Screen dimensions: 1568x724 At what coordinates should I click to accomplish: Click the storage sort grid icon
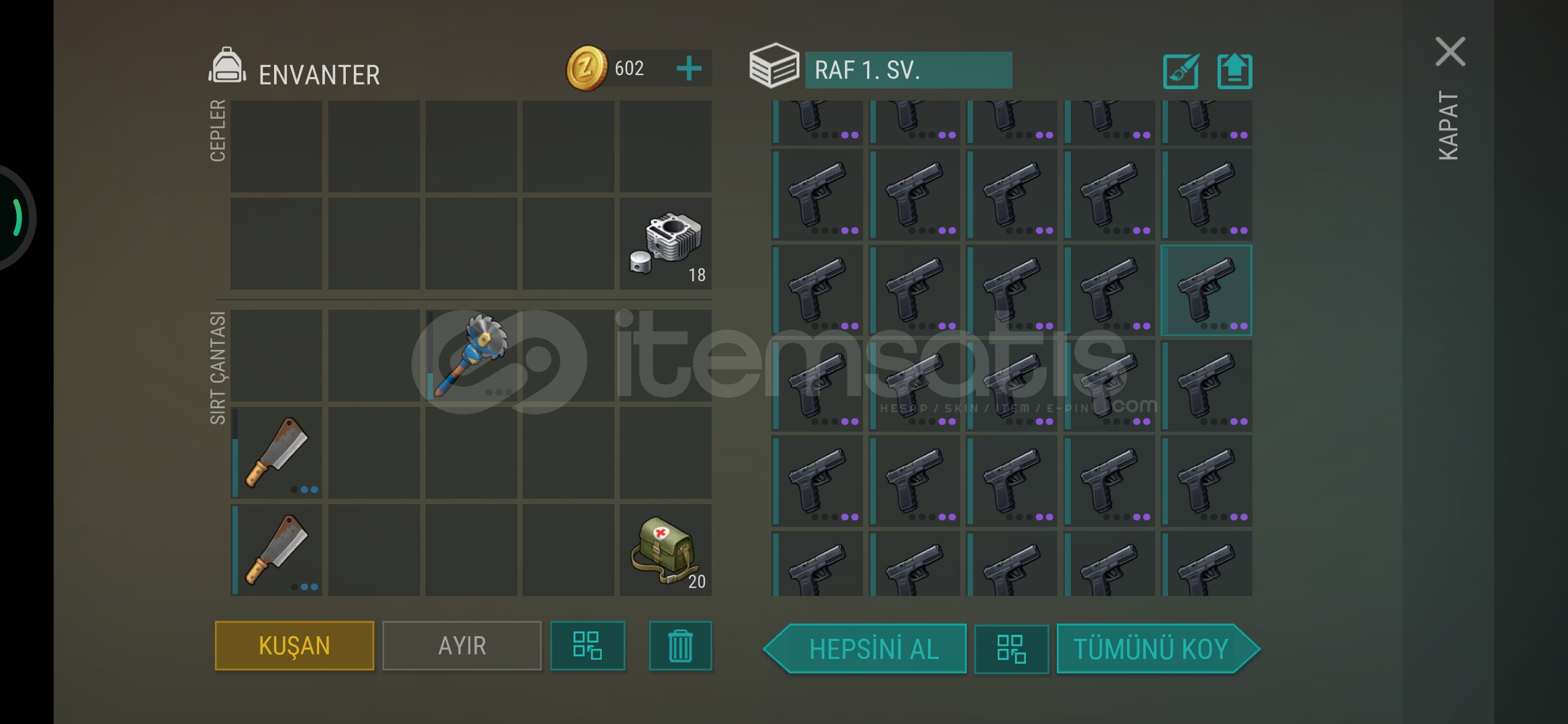point(1011,649)
